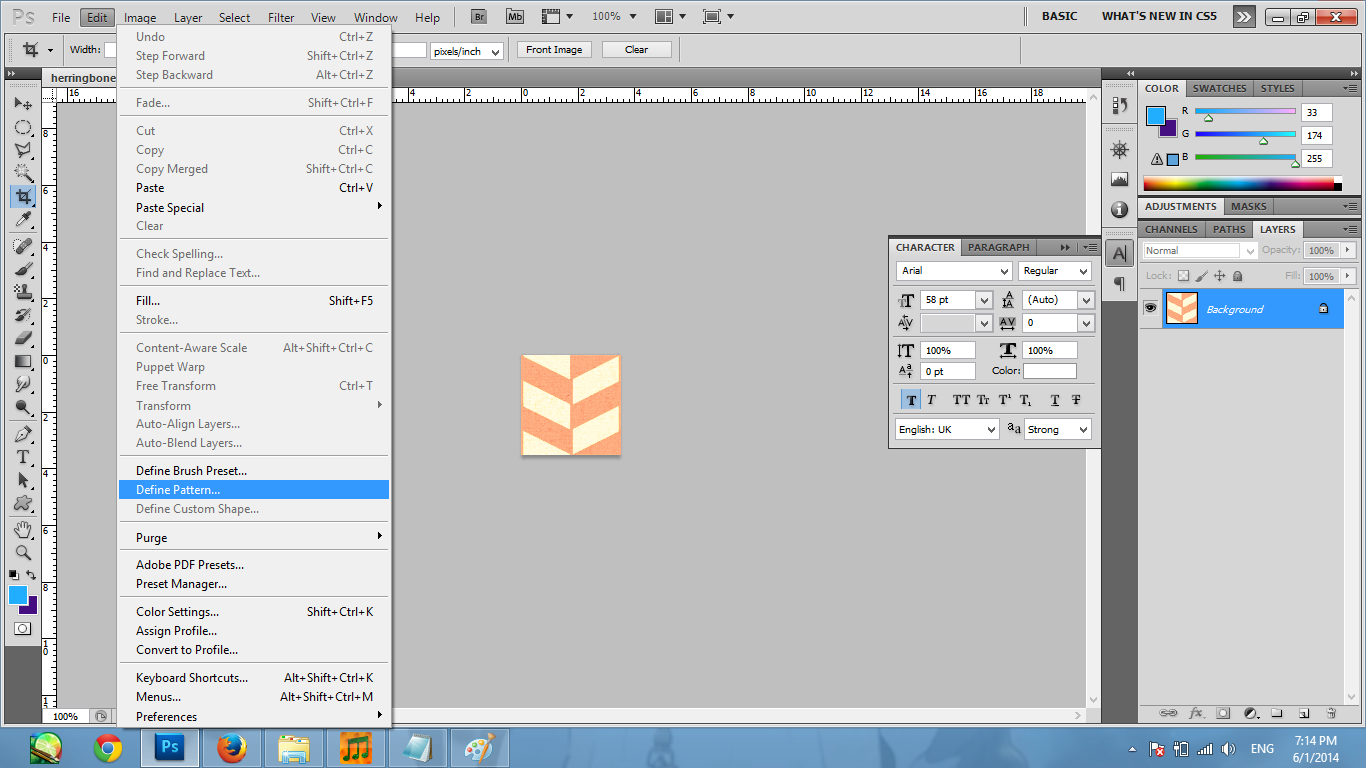Select the Eraser tool
Screen dimensions: 1366x768
(x=23, y=338)
